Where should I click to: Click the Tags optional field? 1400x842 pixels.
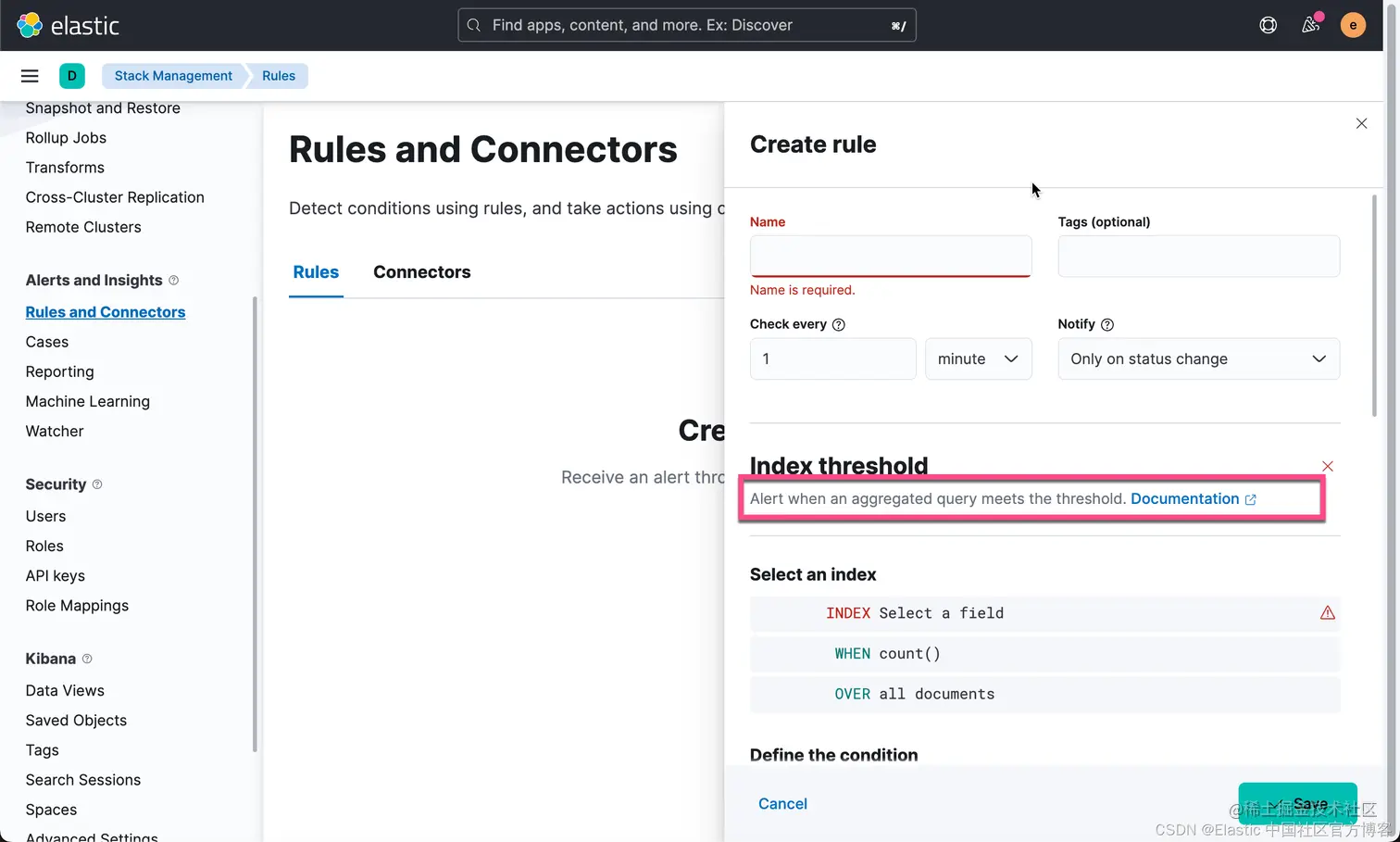click(1199, 256)
